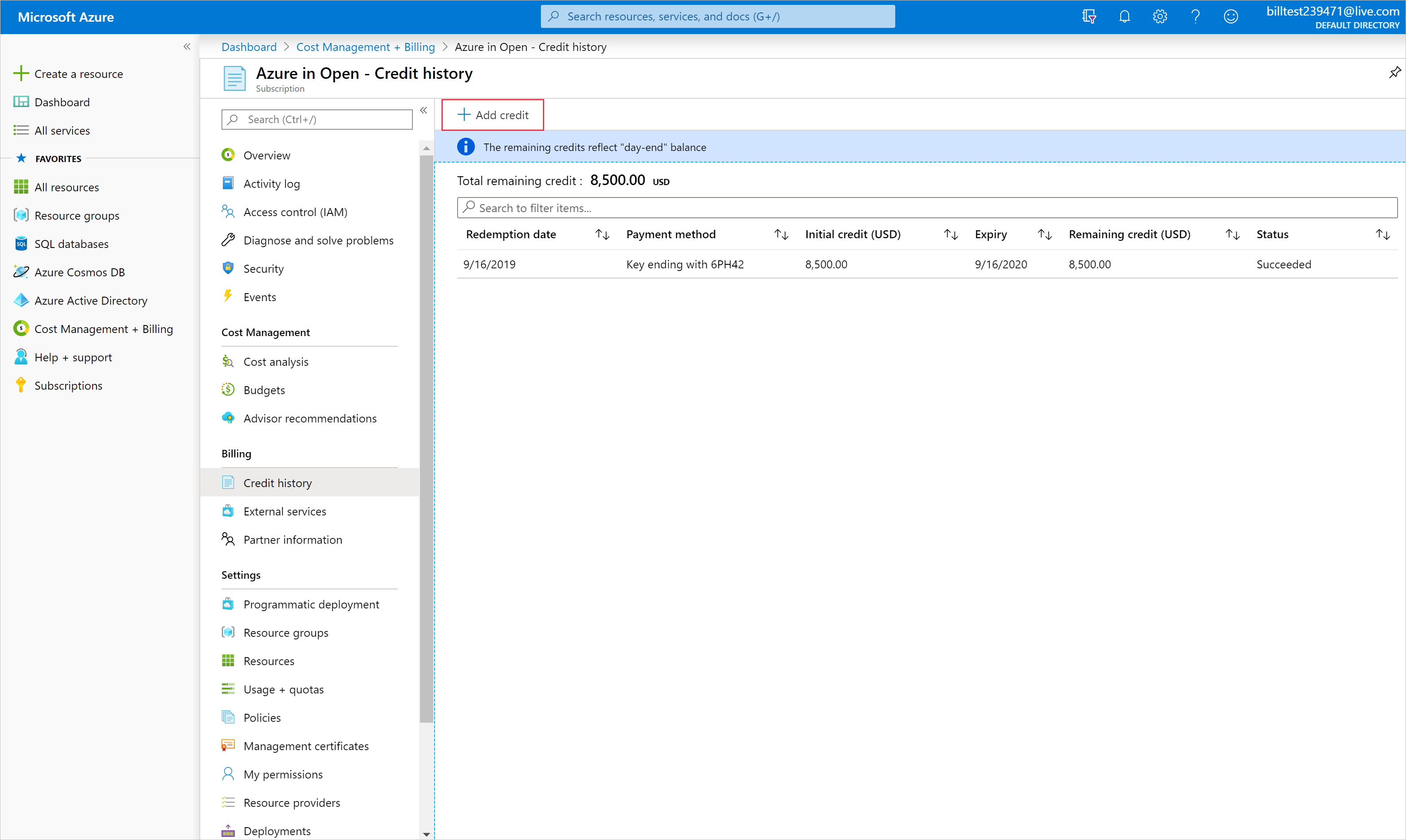Click the Subscriptions key icon
Screen dimensions: 1406x840
tap(21, 386)
